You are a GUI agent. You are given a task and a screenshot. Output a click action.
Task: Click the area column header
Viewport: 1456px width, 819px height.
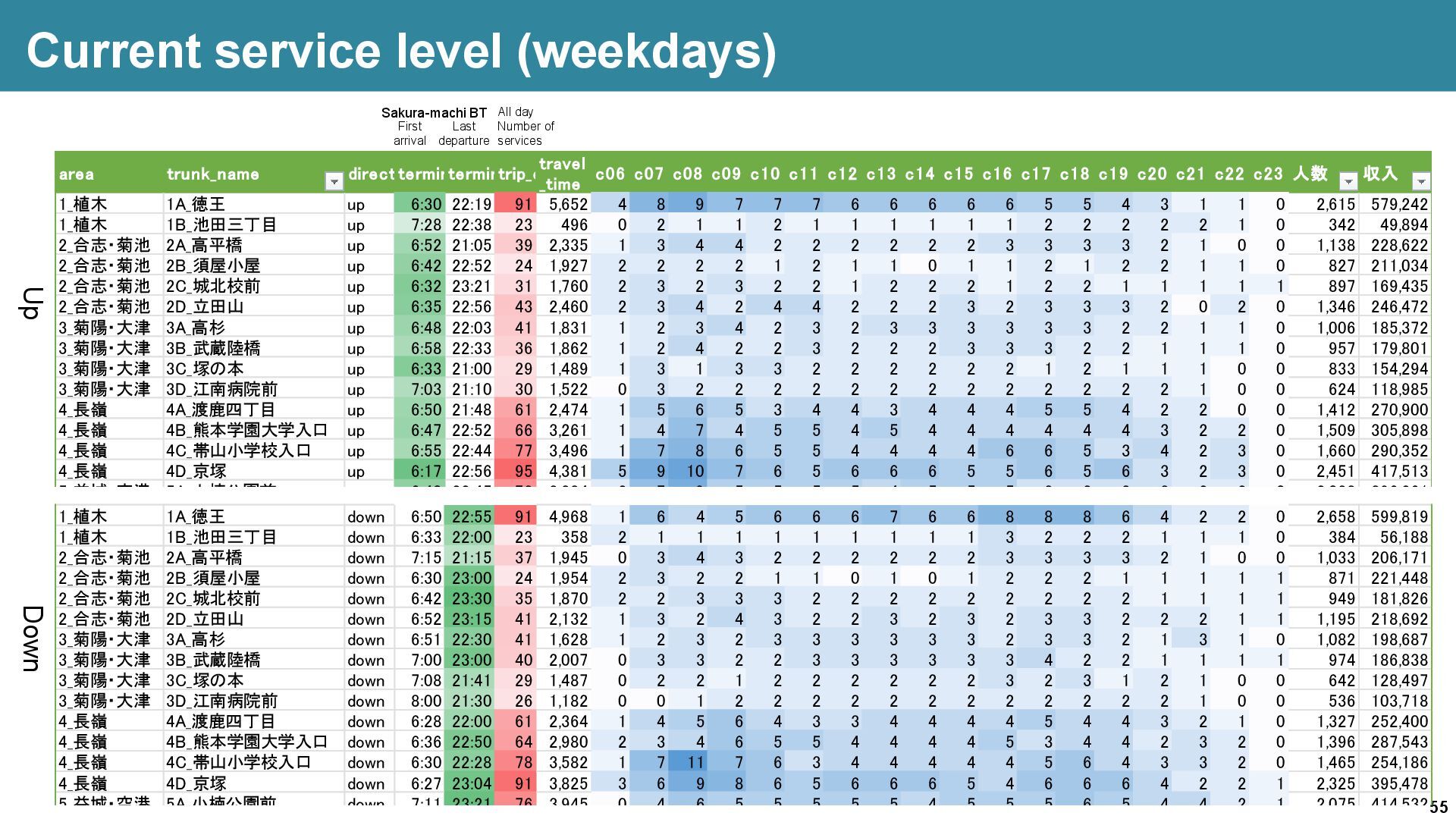pos(77,174)
